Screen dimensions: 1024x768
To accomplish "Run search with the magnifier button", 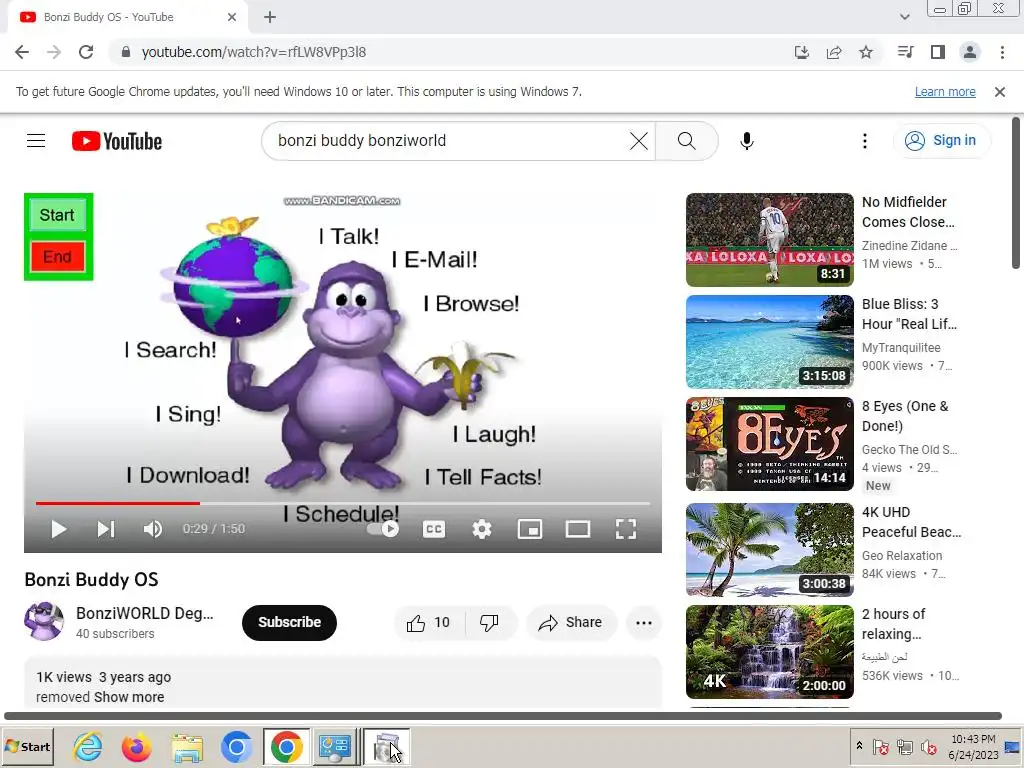I will [686, 141].
